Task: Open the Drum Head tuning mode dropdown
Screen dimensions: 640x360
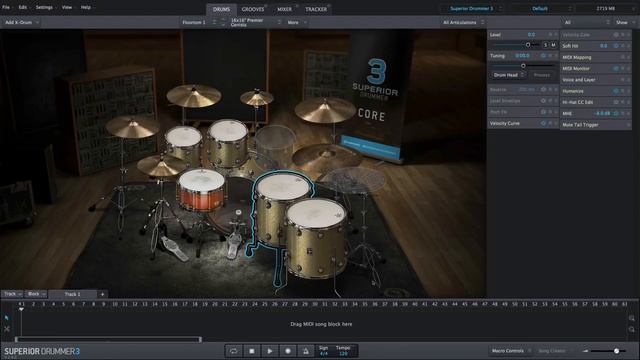Action: pyautogui.click(x=509, y=75)
